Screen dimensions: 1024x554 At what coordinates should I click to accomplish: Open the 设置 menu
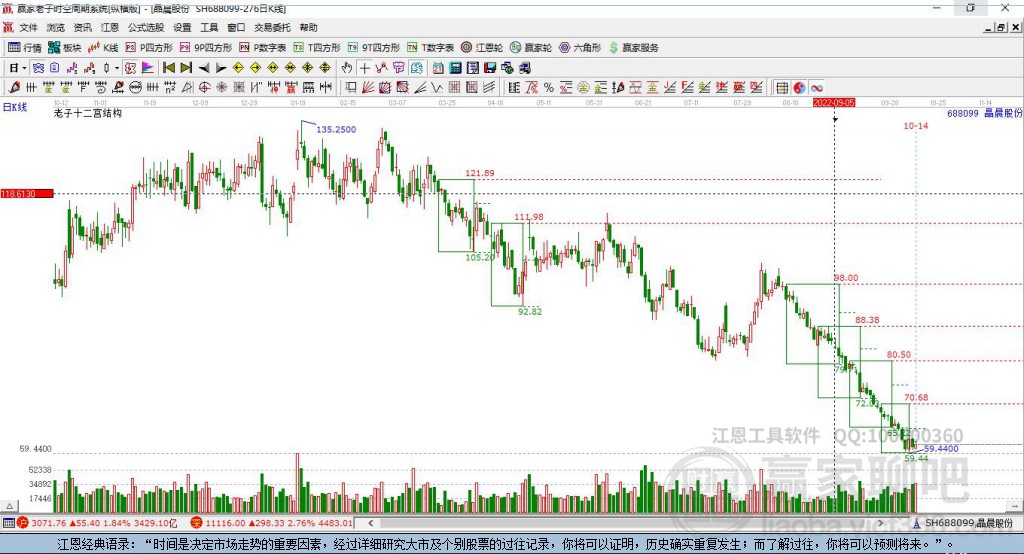point(182,27)
